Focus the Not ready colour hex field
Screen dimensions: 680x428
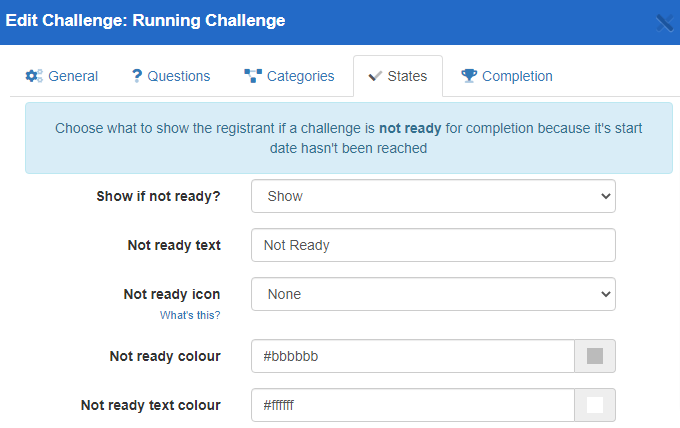412,356
